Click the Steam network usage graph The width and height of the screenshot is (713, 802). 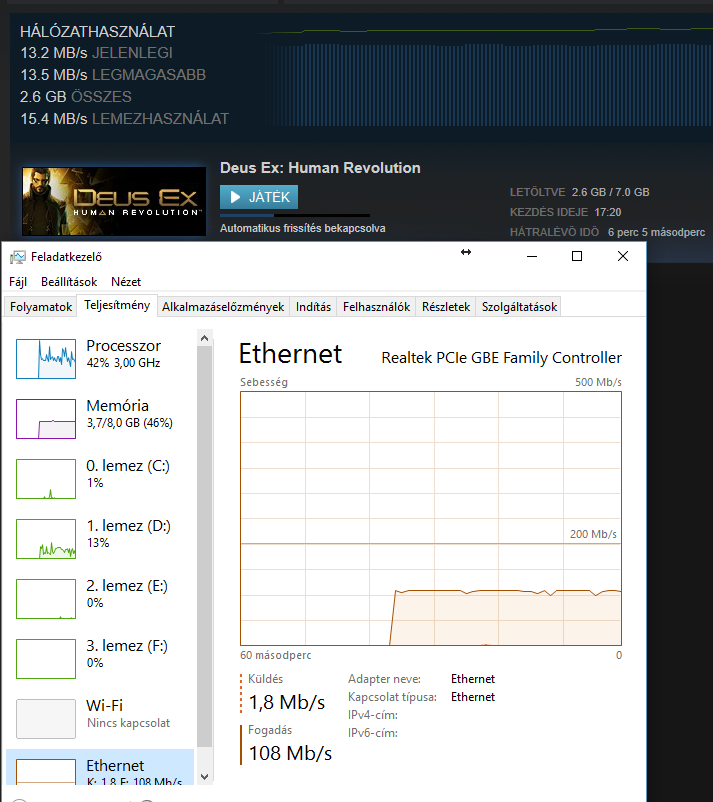[483, 77]
